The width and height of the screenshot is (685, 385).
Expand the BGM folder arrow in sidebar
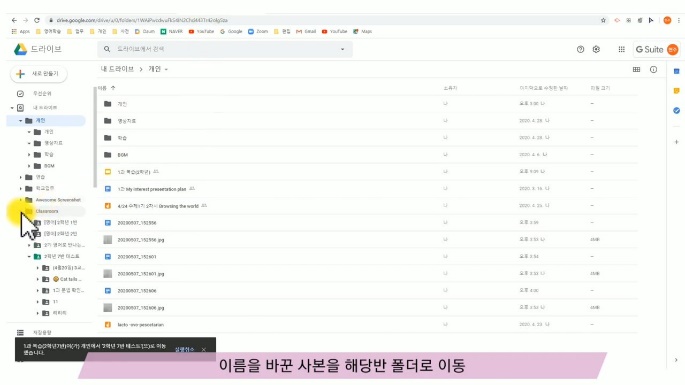point(29,166)
